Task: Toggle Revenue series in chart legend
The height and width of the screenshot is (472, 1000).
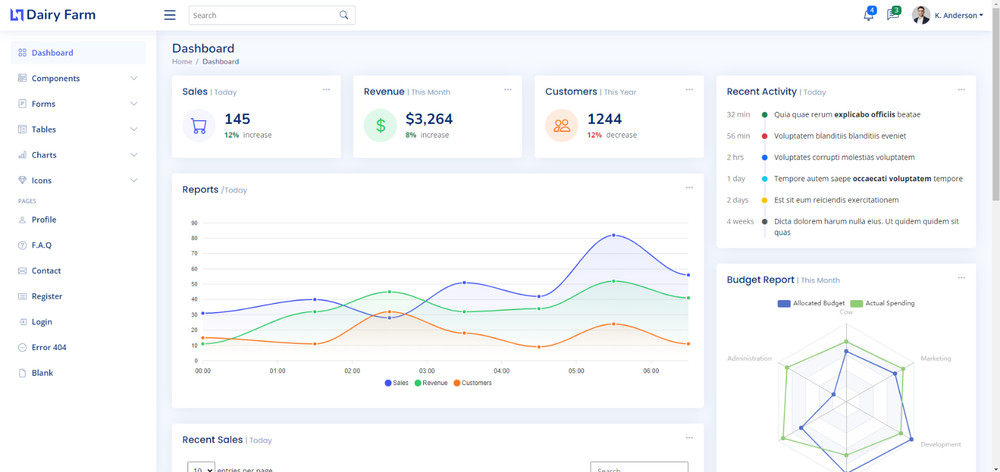Action: [x=431, y=383]
